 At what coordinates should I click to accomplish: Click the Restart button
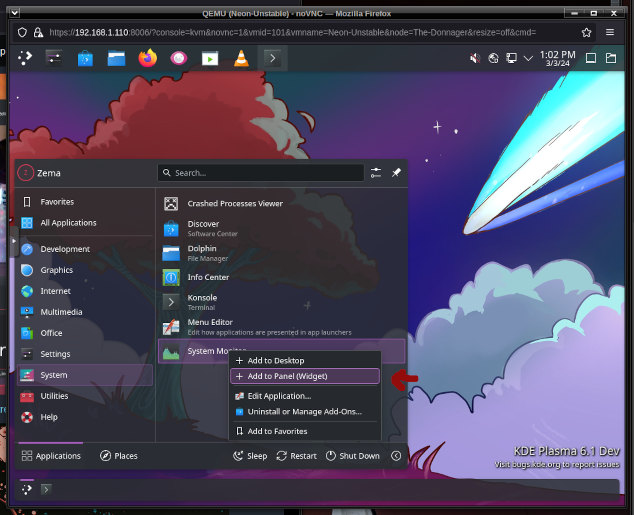point(296,456)
